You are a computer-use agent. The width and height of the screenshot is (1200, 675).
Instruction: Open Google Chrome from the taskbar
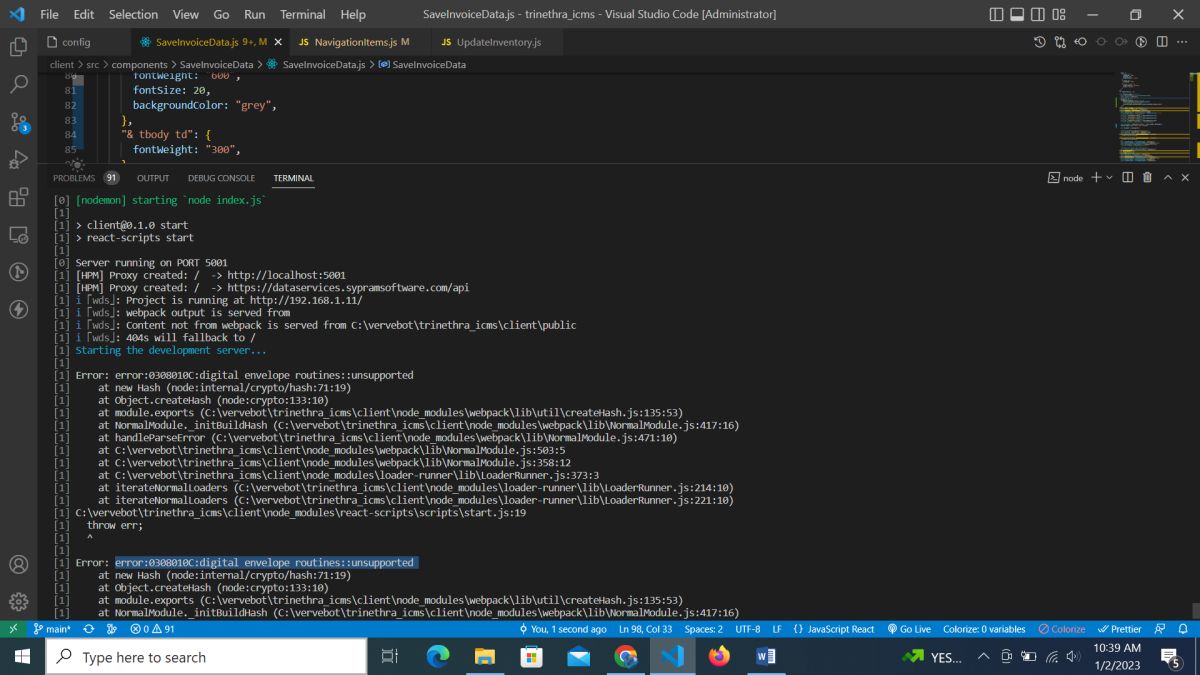click(626, 657)
